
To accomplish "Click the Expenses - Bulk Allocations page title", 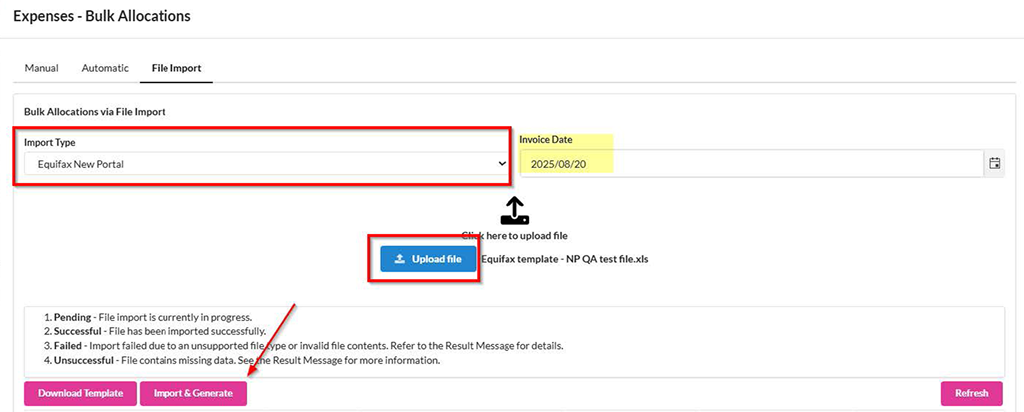I will (x=101, y=17).
